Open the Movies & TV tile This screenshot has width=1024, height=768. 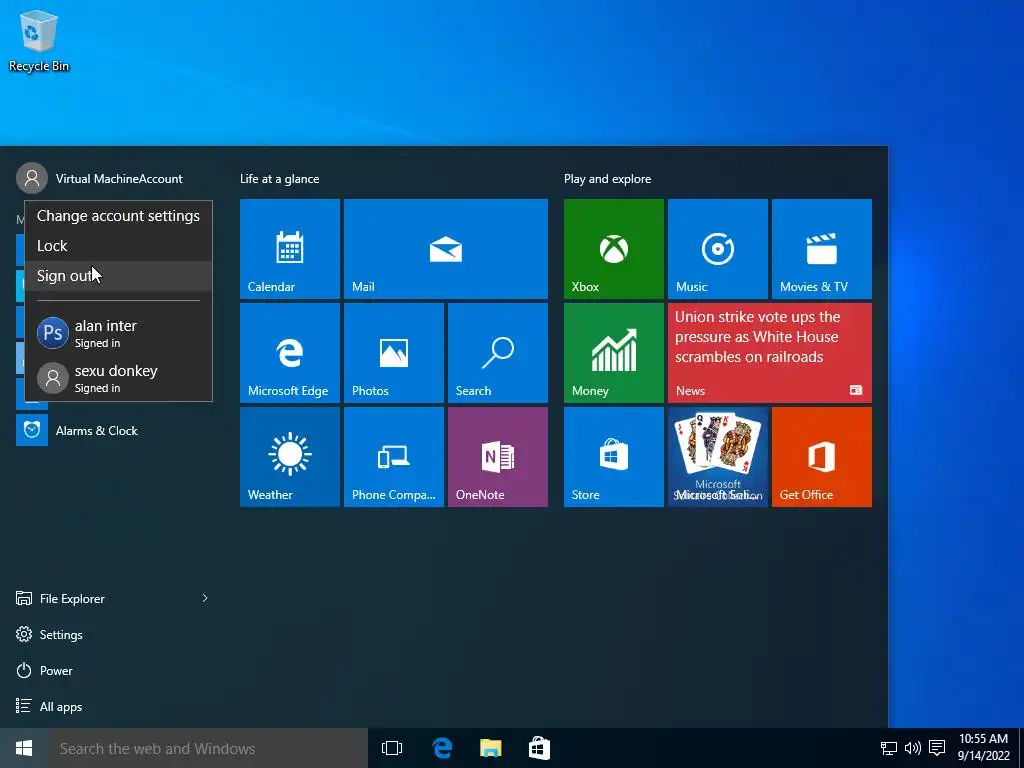click(x=822, y=249)
